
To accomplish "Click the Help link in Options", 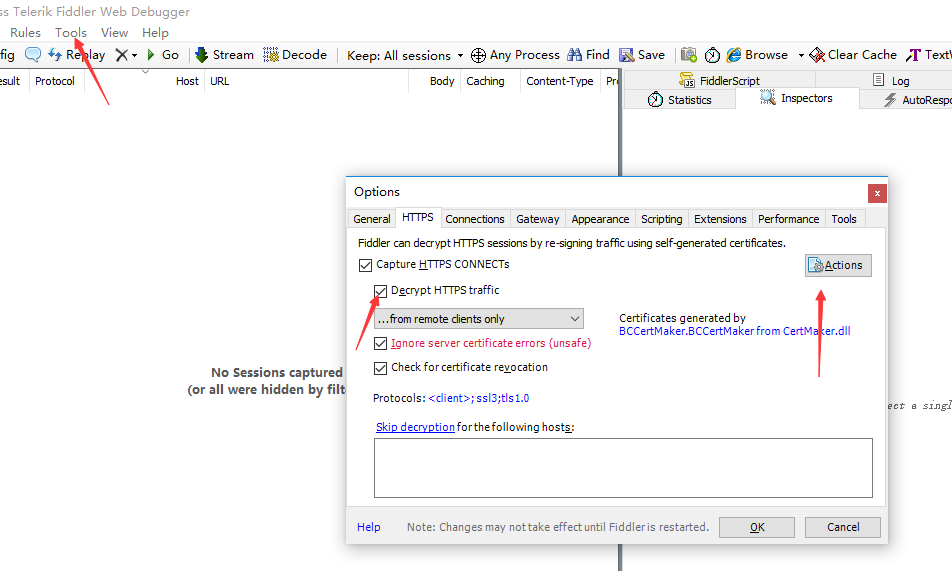I will (x=369, y=527).
